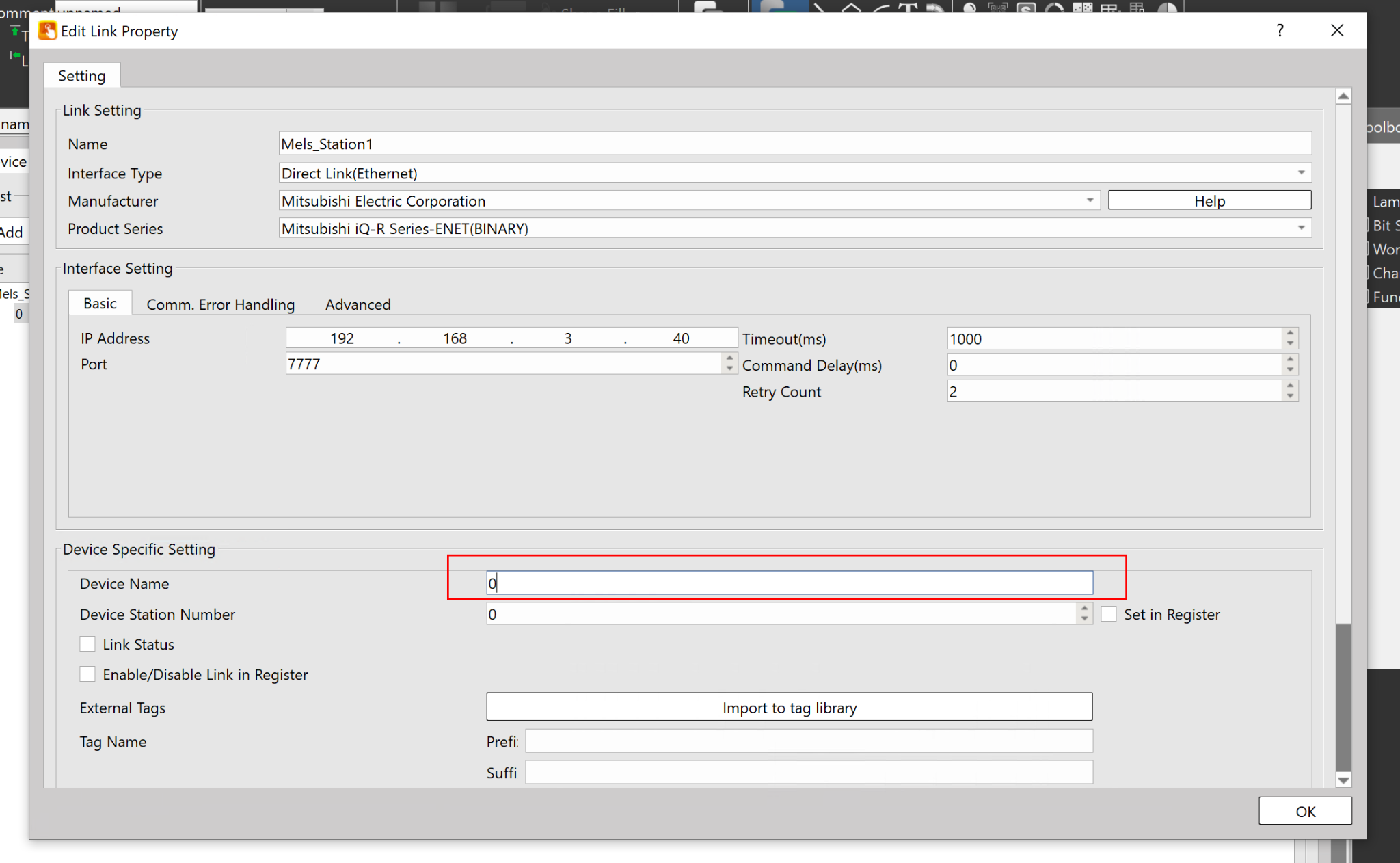Image resolution: width=1400 pixels, height=863 pixels.
Task: Increase the Timeout(ms) value with up arrow
Action: pyautogui.click(x=1290, y=333)
